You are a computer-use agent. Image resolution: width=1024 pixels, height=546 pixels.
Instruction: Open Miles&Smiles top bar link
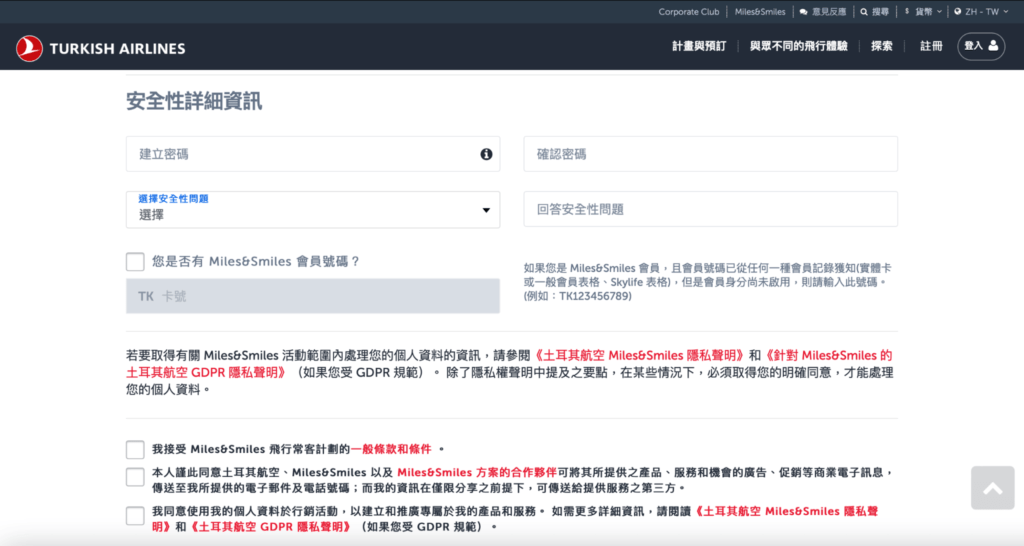(x=760, y=12)
